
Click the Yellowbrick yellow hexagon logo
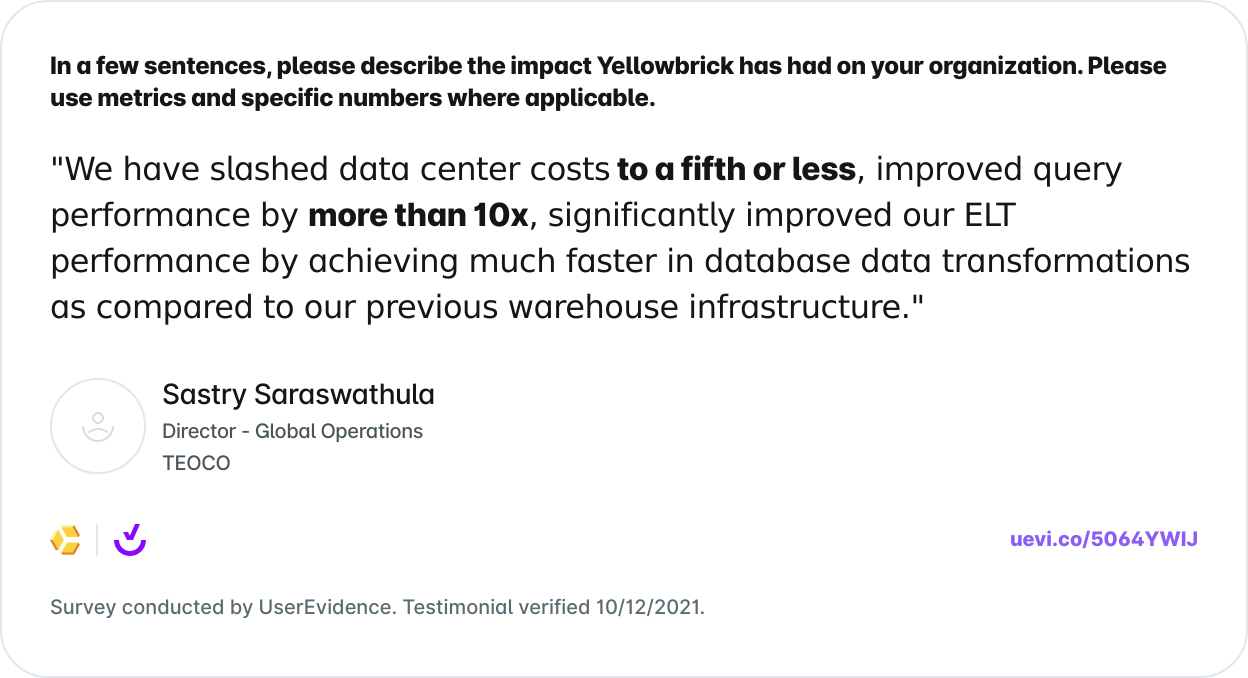click(65, 540)
